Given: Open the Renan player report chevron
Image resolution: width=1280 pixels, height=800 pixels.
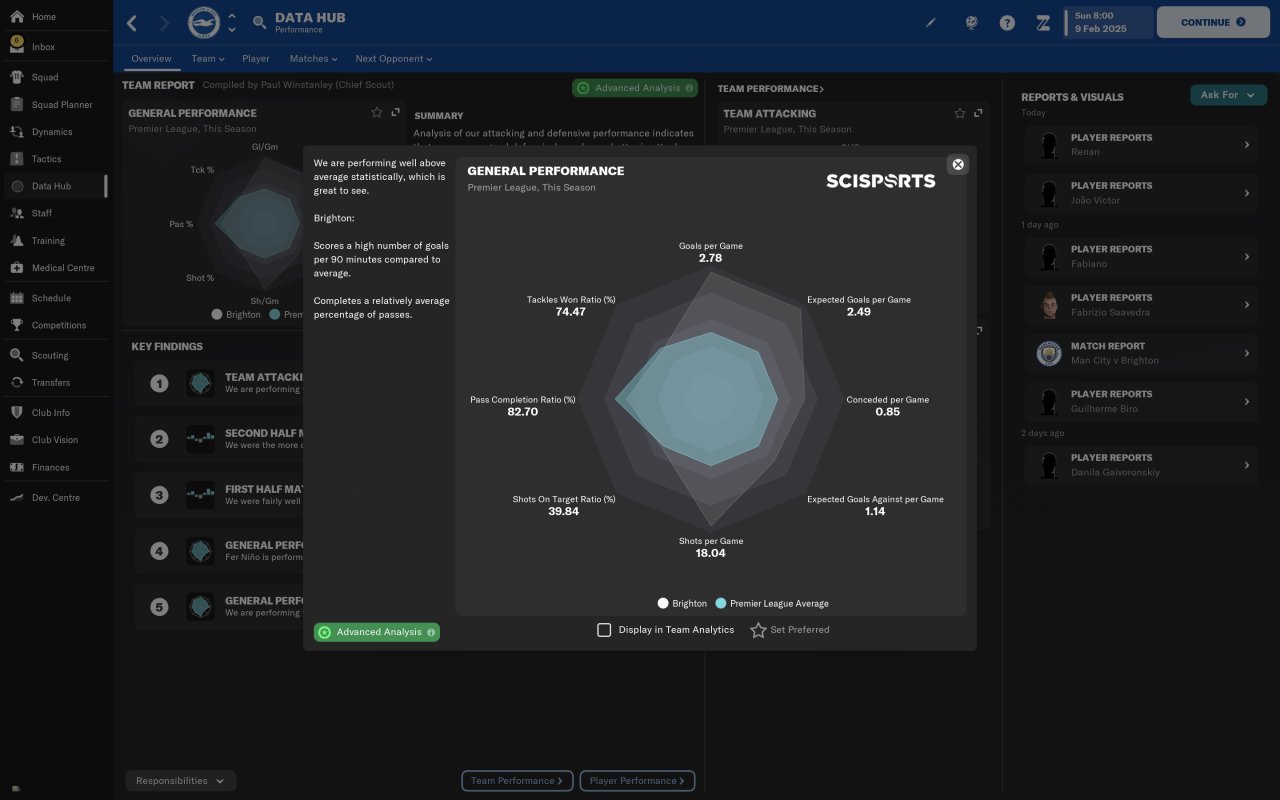Looking at the screenshot, I should coord(1247,145).
